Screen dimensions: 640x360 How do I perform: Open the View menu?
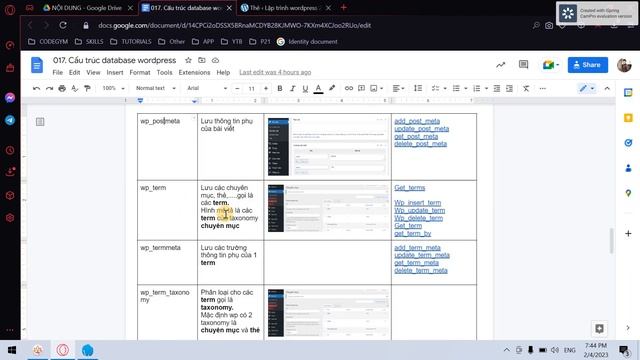(x=93, y=72)
